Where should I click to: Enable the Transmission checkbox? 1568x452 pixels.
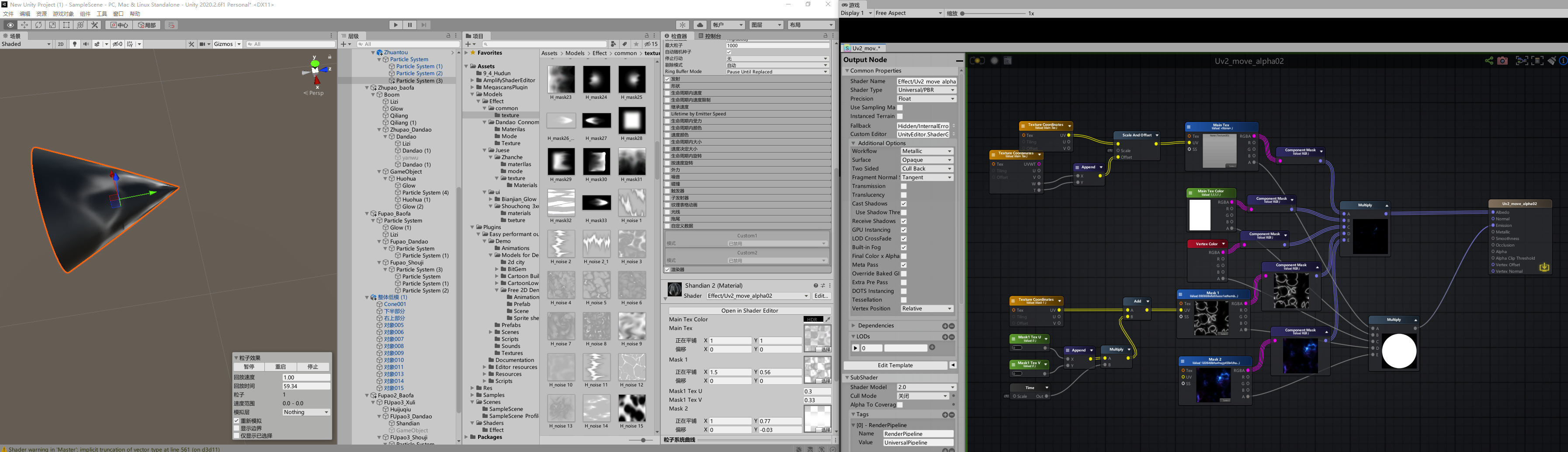(x=903, y=186)
